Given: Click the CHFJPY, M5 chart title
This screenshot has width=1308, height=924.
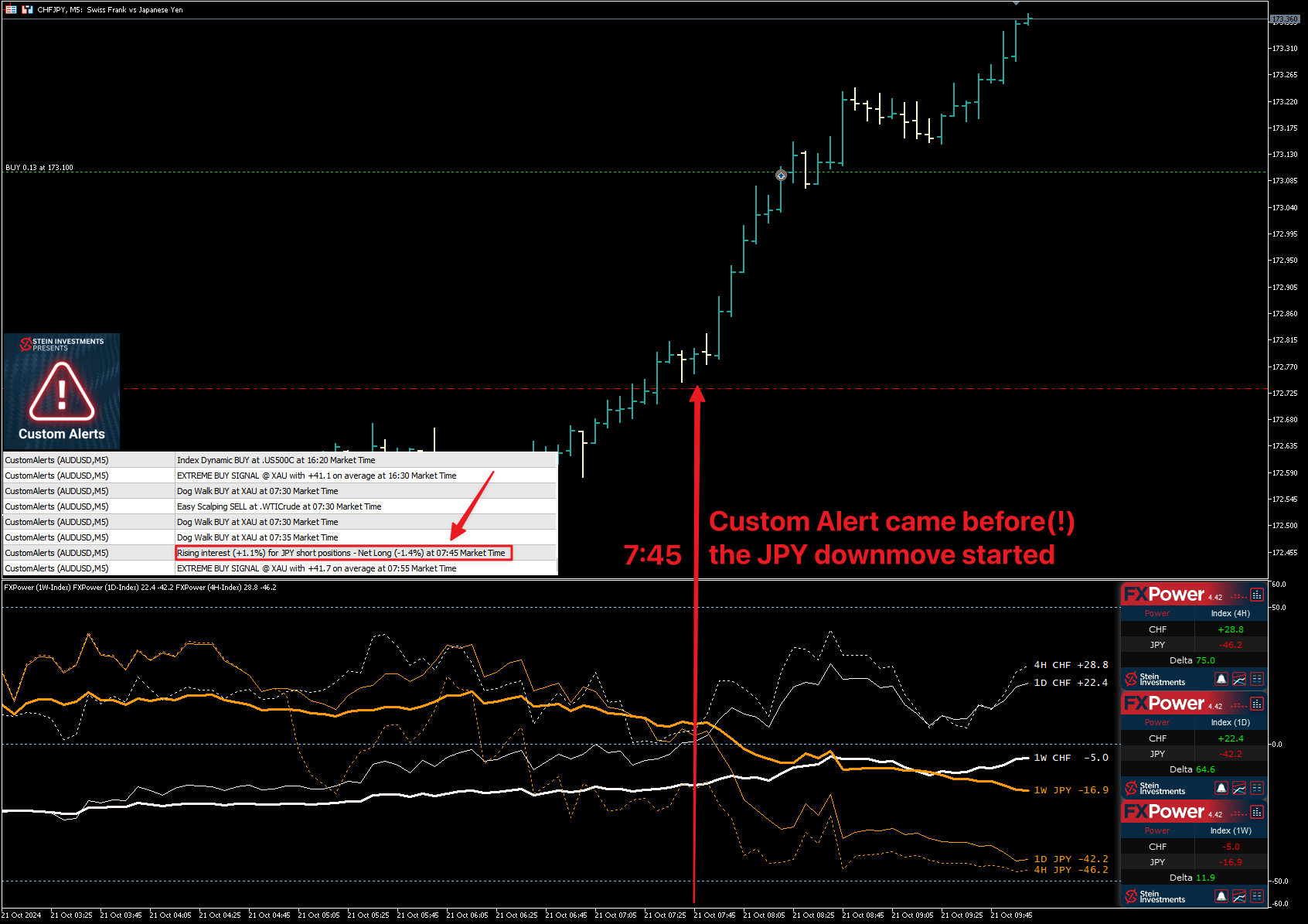Looking at the screenshot, I should pyautogui.click(x=110, y=10).
